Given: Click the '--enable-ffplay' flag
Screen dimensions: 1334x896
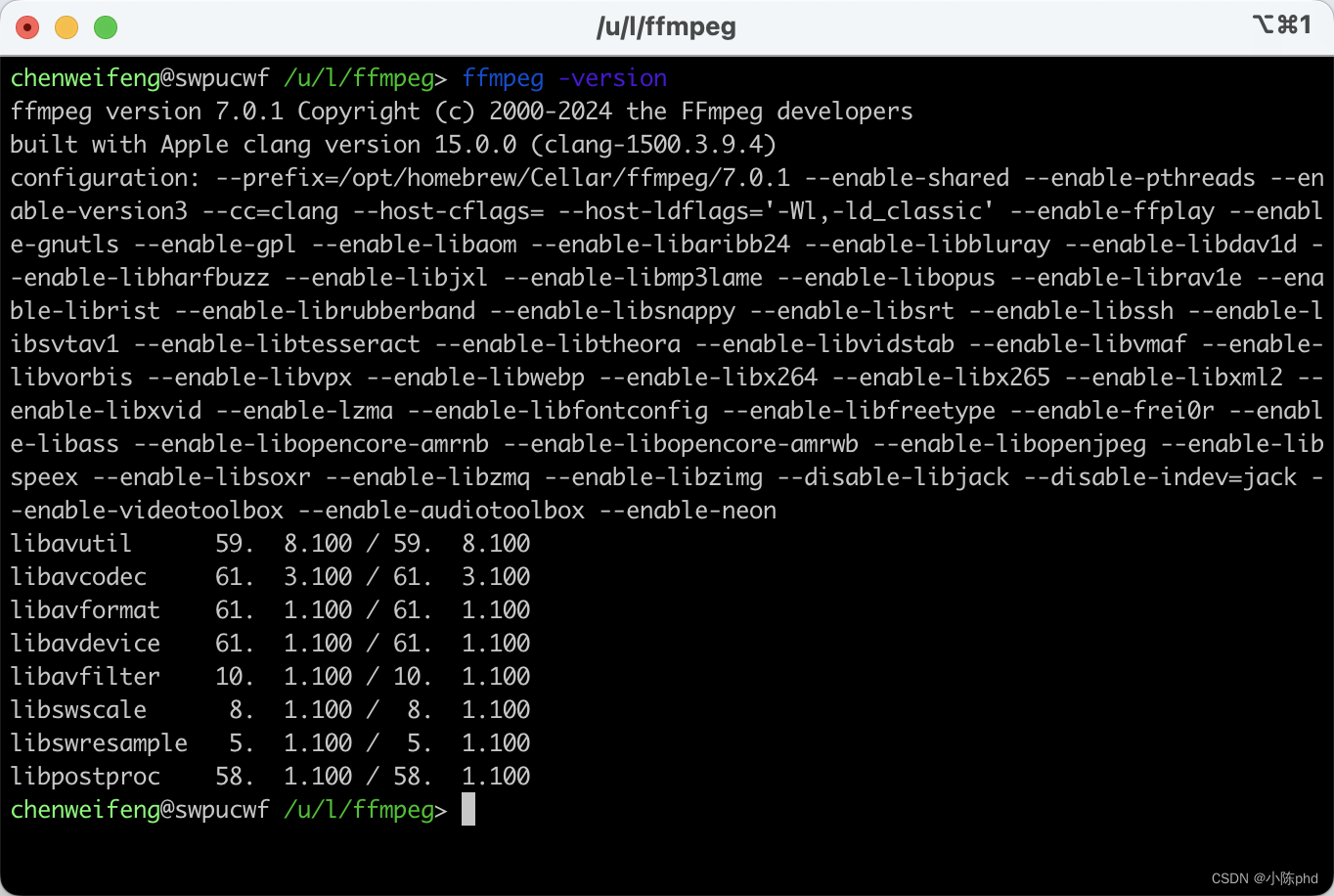Looking at the screenshot, I should 1112,211.
